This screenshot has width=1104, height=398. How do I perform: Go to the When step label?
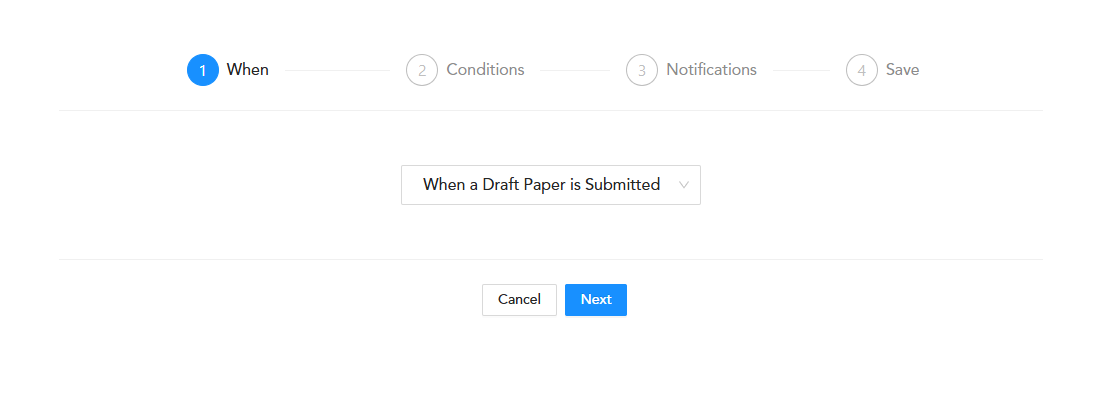tap(248, 70)
